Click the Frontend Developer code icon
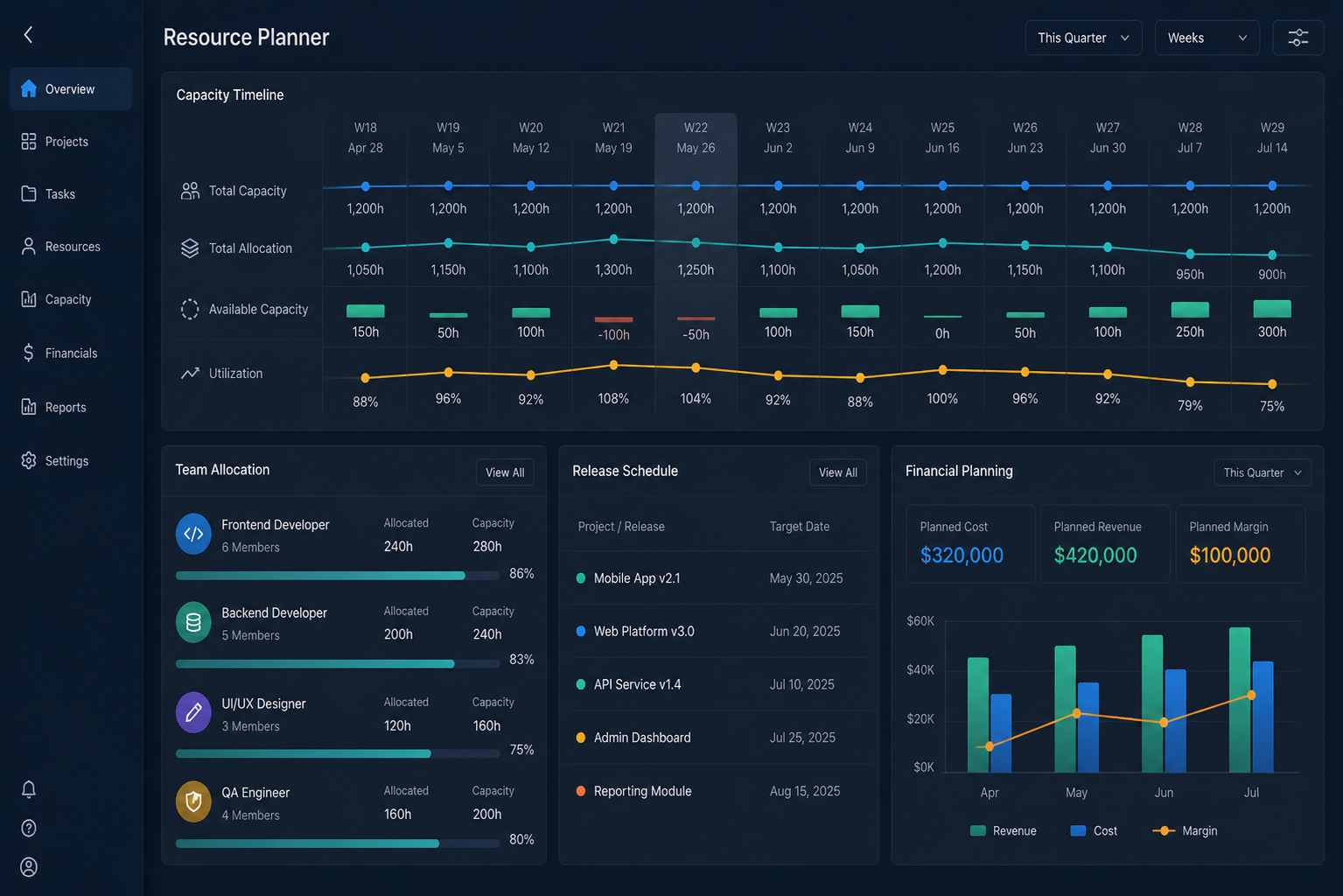The image size is (1343, 896). coord(193,534)
